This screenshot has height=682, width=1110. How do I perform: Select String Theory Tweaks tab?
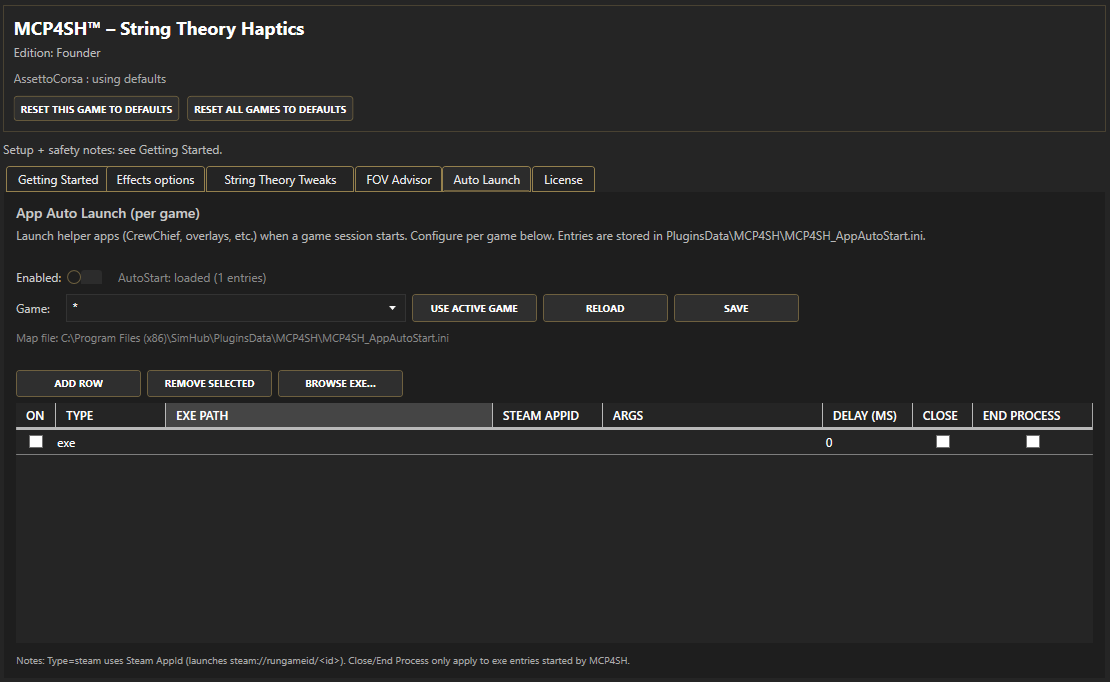tap(280, 180)
